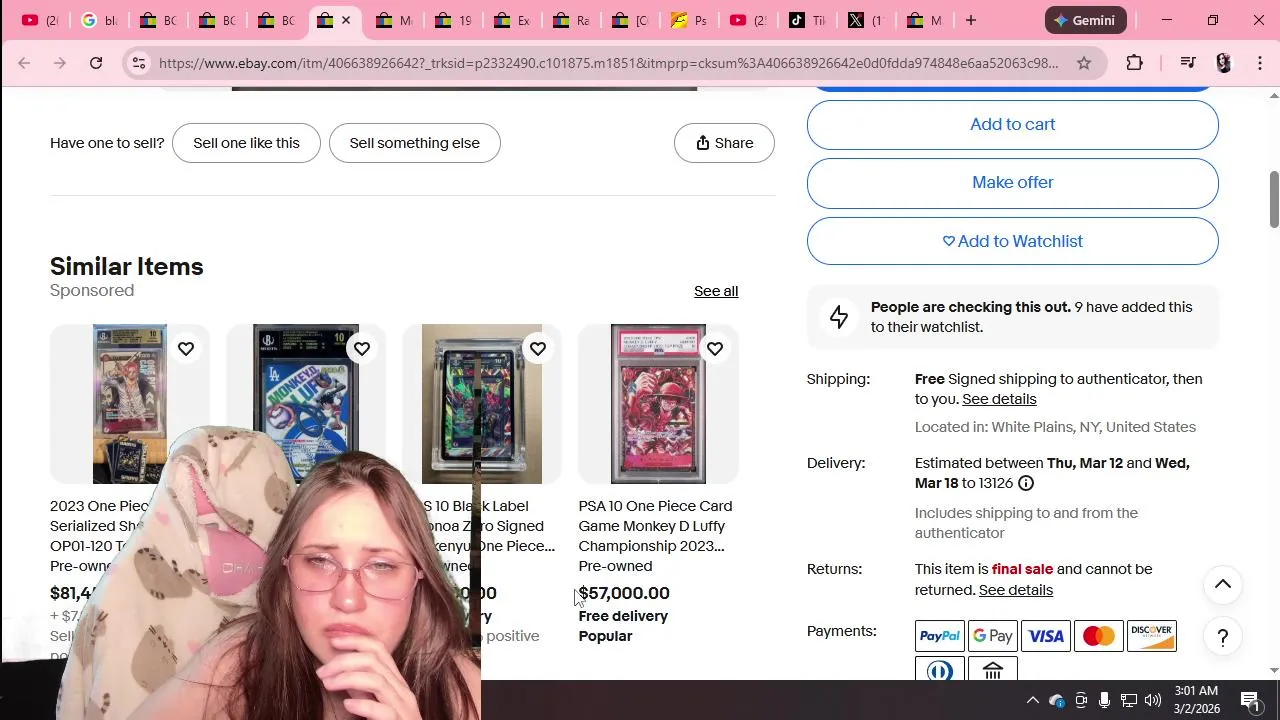
Task: Open shipping See details link
Action: 999,399
